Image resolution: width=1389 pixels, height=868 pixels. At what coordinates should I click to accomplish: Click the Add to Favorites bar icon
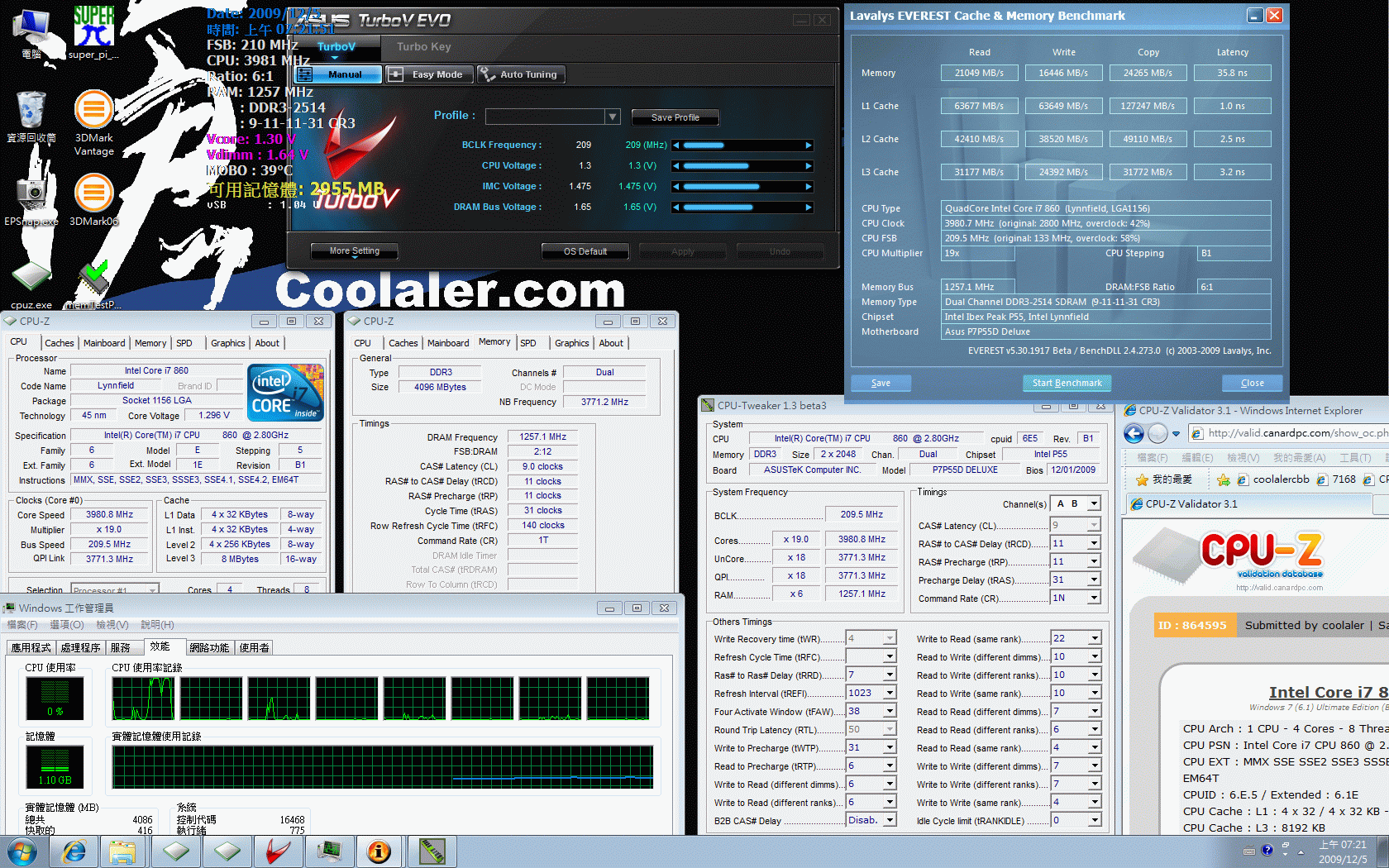[1224, 479]
